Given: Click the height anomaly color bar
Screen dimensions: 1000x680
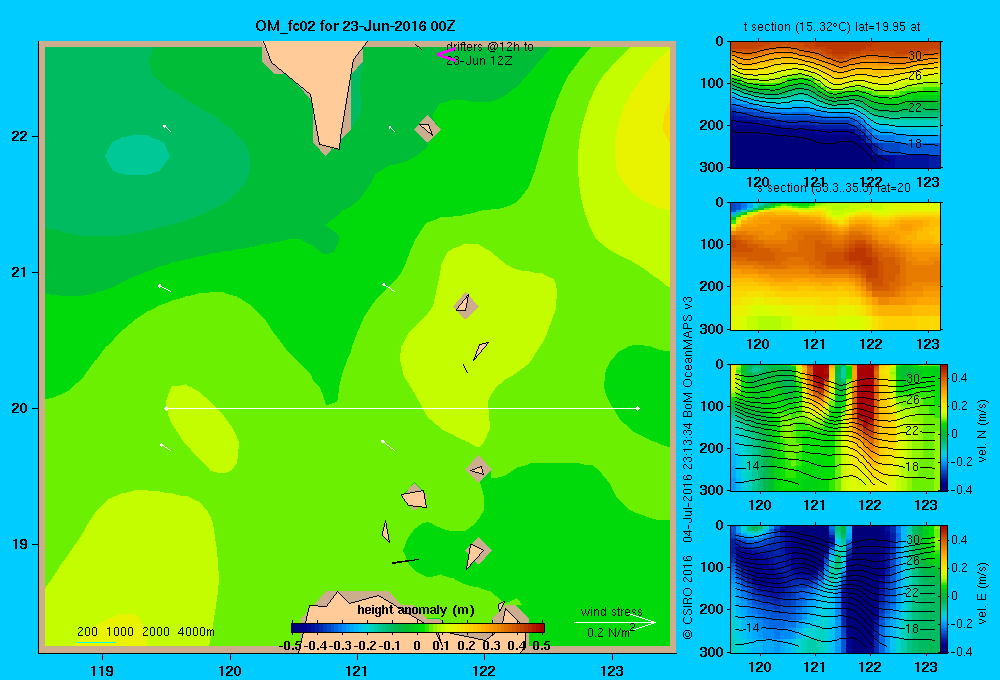Looking at the screenshot, I should click(x=418, y=628).
